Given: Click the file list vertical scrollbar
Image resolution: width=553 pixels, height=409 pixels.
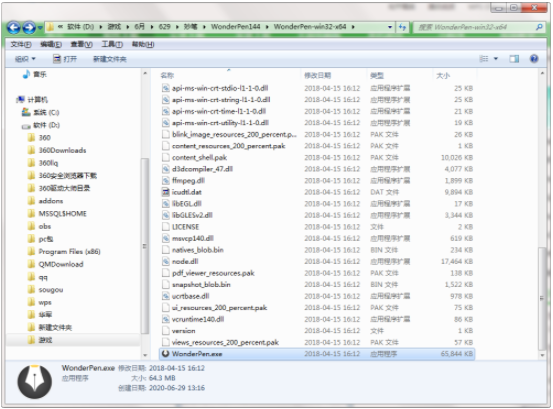Looking at the screenshot, I should [x=542, y=214].
